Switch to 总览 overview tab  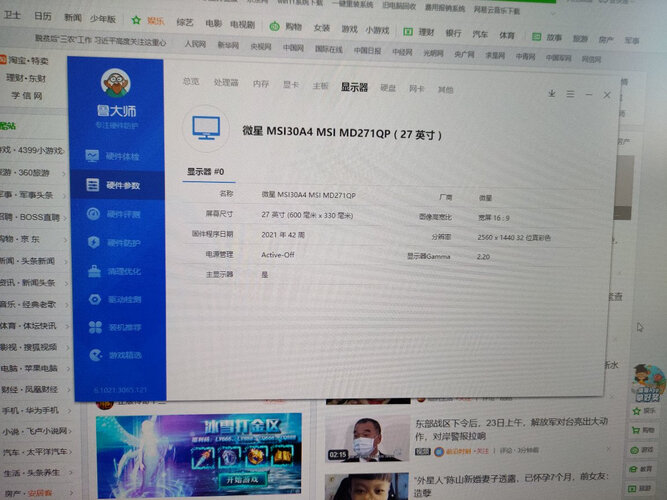191,81
